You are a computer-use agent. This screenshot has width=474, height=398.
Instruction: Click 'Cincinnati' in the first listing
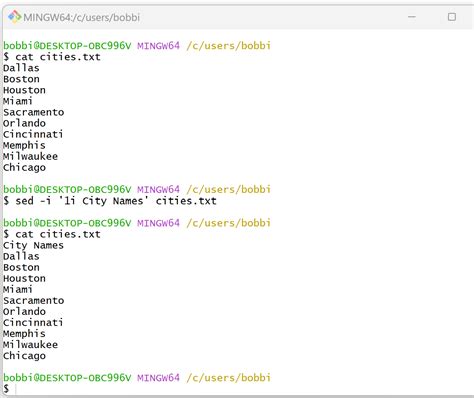pos(33,134)
